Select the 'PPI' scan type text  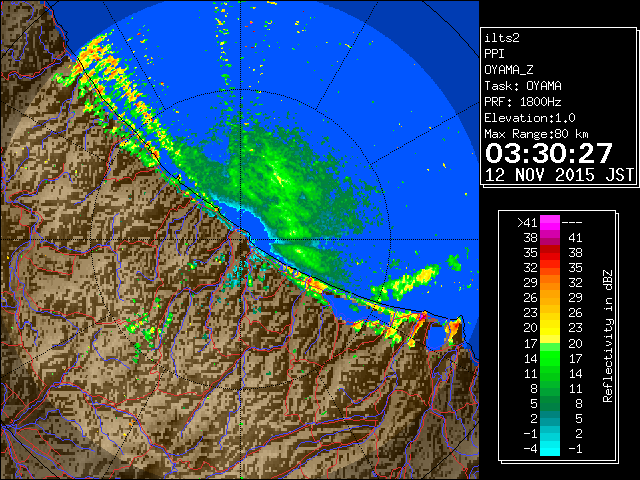[x=494, y=54]
